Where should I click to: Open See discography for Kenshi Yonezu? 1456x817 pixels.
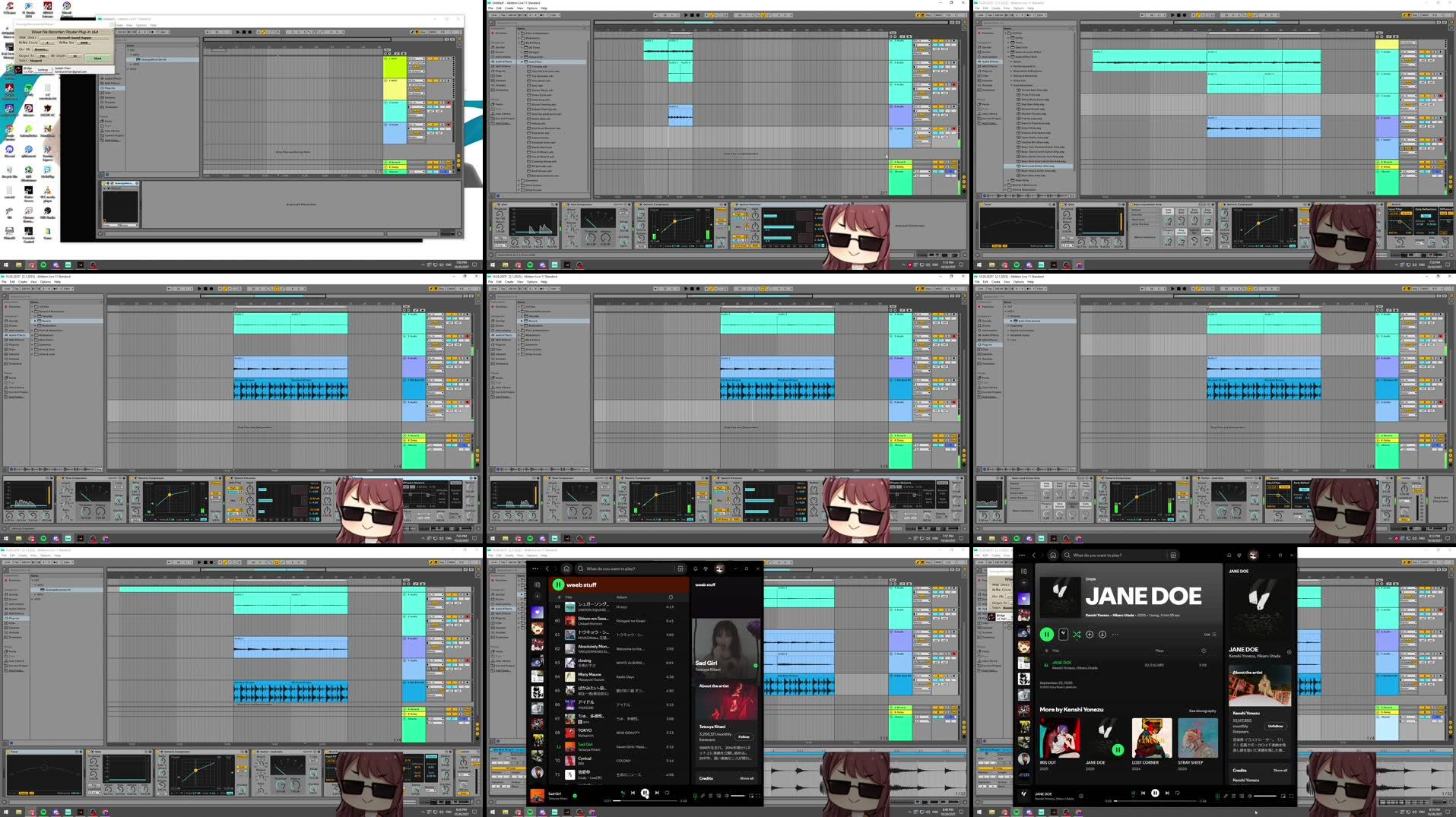pyautogui.click(x=1203, y=711)
